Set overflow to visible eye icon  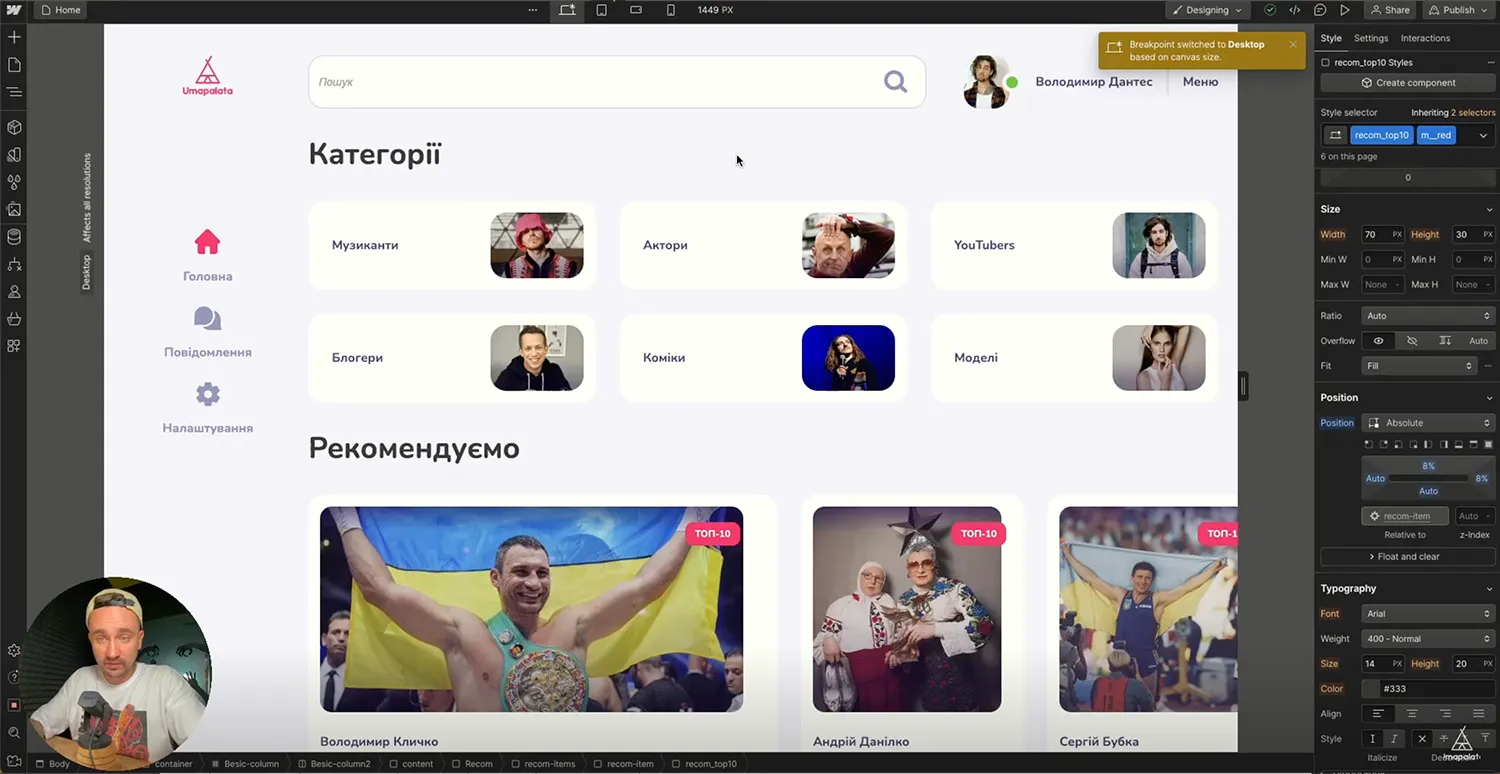pyautogui.click(x=1378, y=341)
